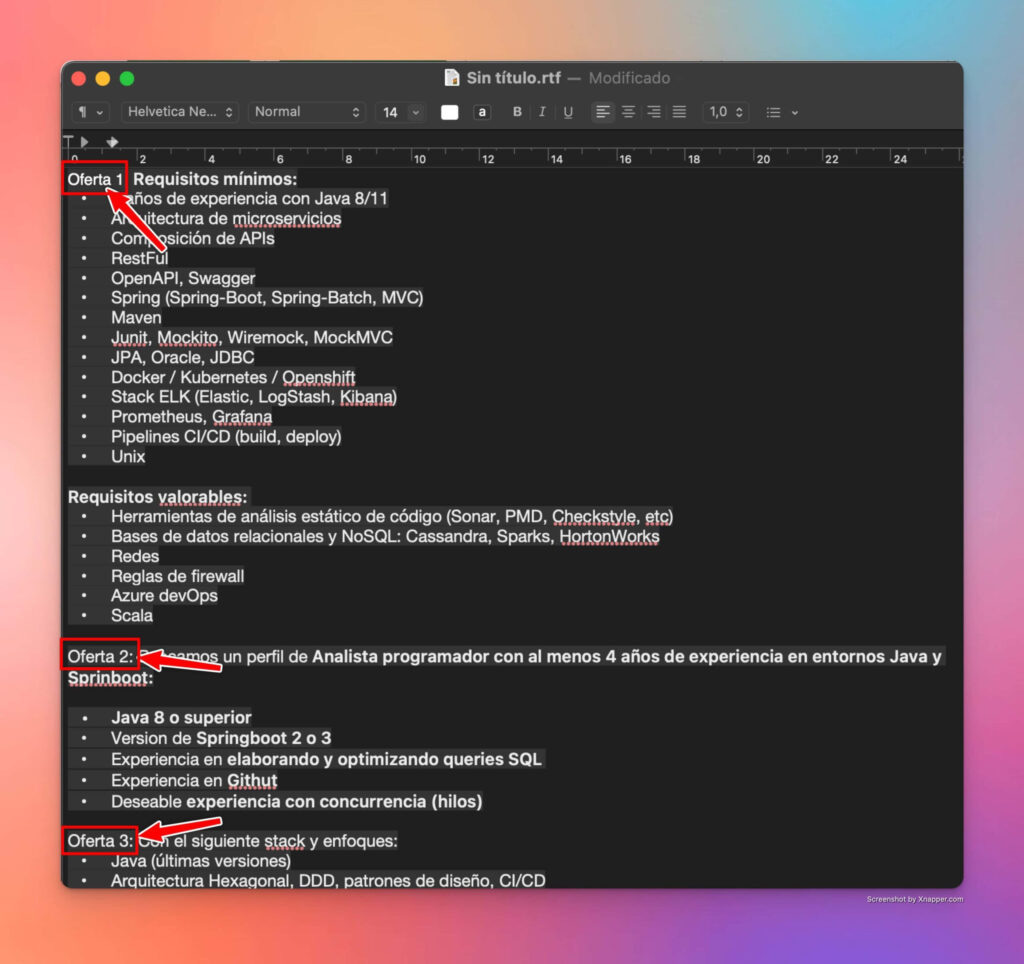Click the 'Oferta 3:' label text
Viewport: 1024px width, 964px height.
click(x=101, y=841)
